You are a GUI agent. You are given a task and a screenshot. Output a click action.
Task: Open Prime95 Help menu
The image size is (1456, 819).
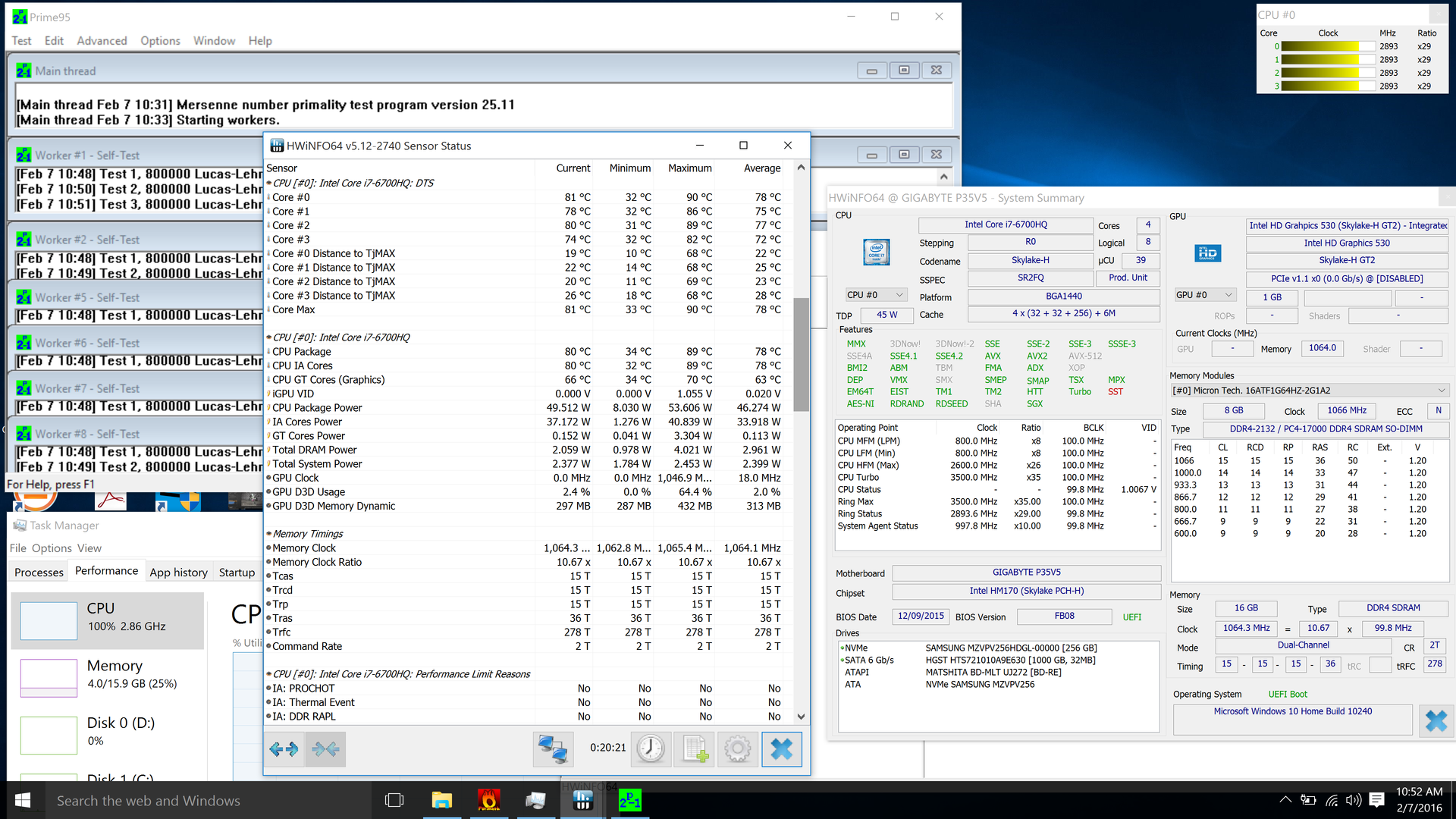pos(260,41)
